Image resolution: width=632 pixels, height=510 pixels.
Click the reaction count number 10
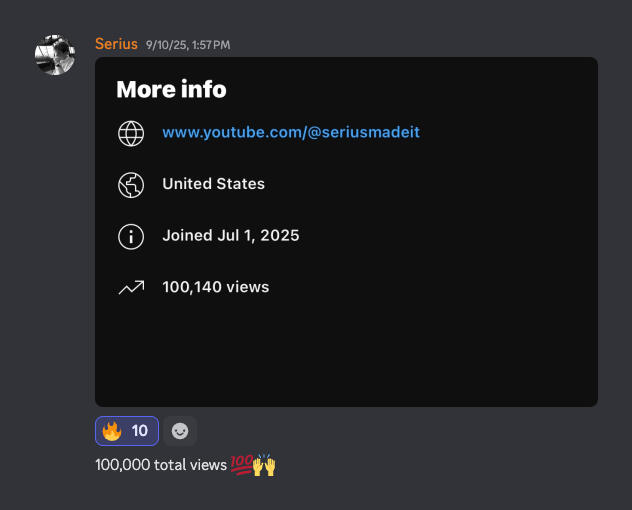(140, 431)
